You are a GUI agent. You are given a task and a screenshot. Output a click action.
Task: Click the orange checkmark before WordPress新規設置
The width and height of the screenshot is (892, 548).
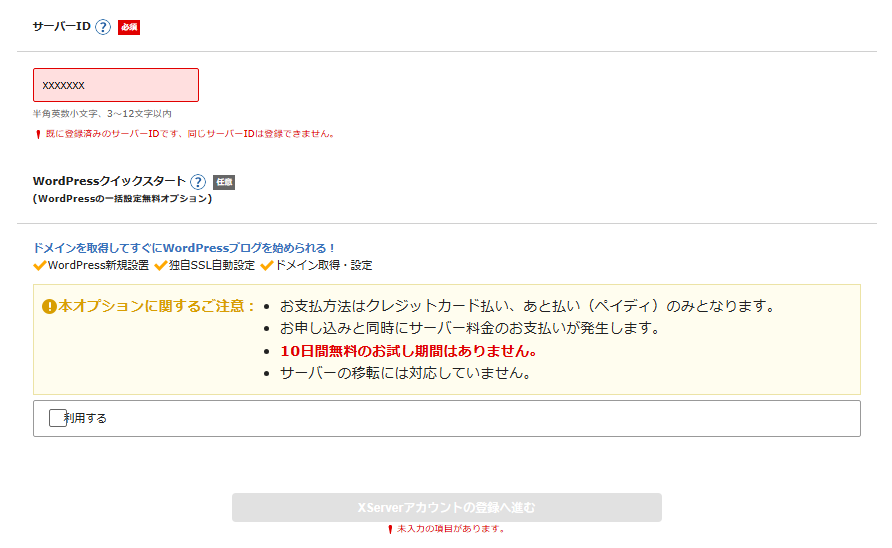point(40,266)
